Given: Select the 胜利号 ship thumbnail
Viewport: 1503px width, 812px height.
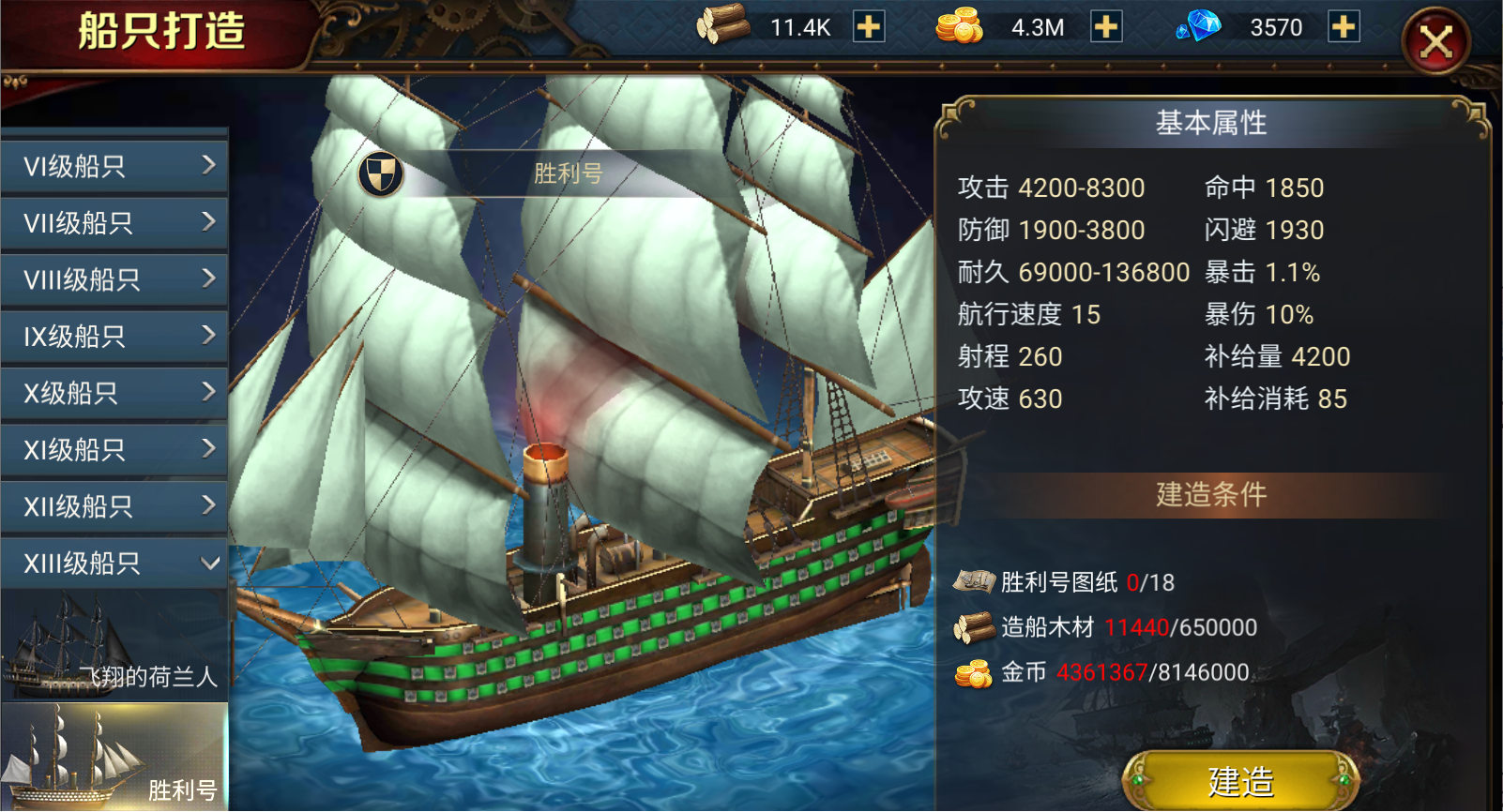Looking at the screenshot, I should [x=114, y=758].
